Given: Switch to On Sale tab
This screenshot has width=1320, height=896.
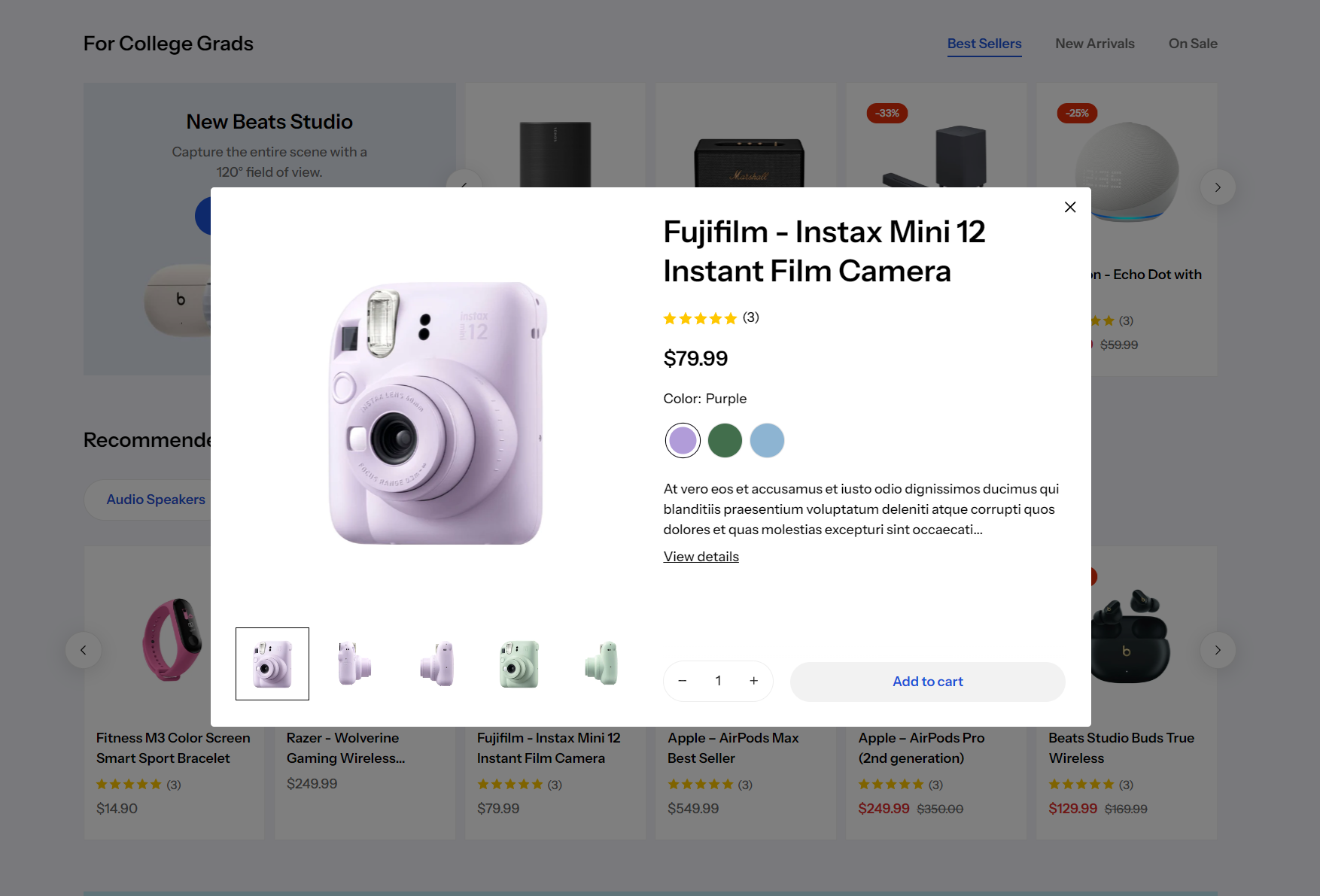Looking at the screenshot, I should [1193, 44].
